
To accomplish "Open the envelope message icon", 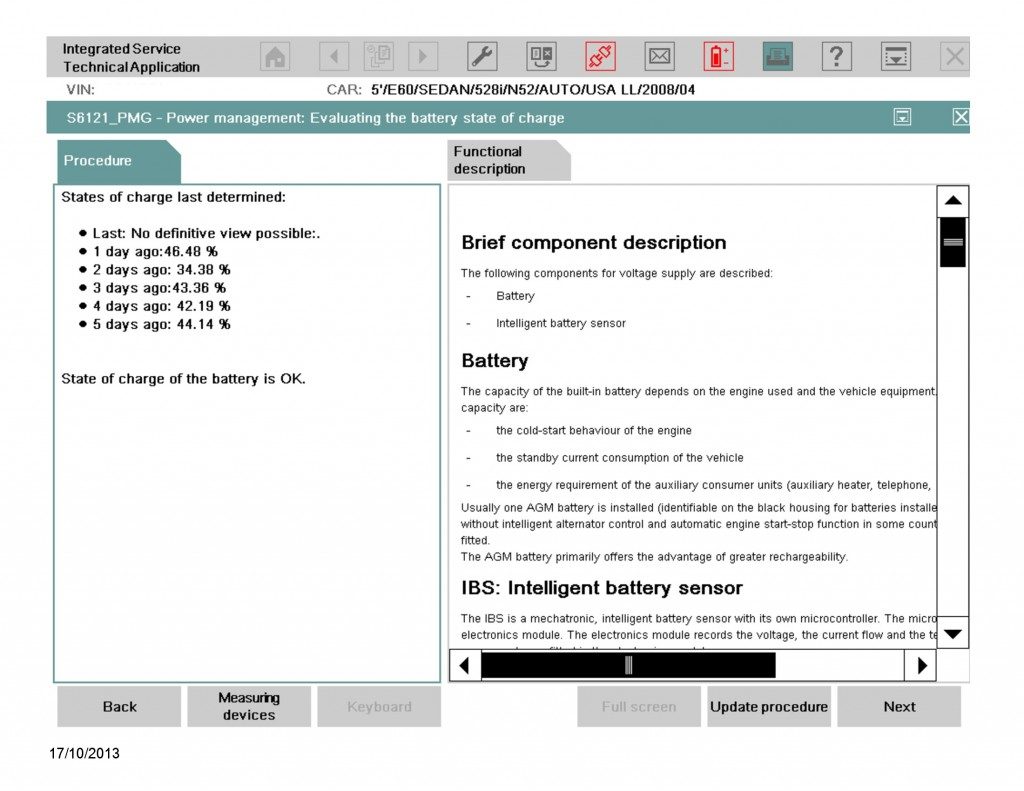I will (x=660, y=57).
